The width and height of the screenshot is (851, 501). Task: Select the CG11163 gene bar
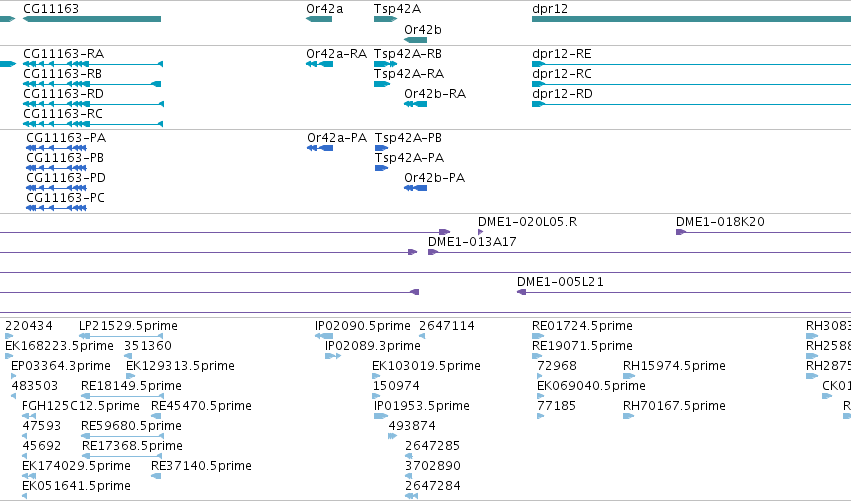[x=92, y=19]
